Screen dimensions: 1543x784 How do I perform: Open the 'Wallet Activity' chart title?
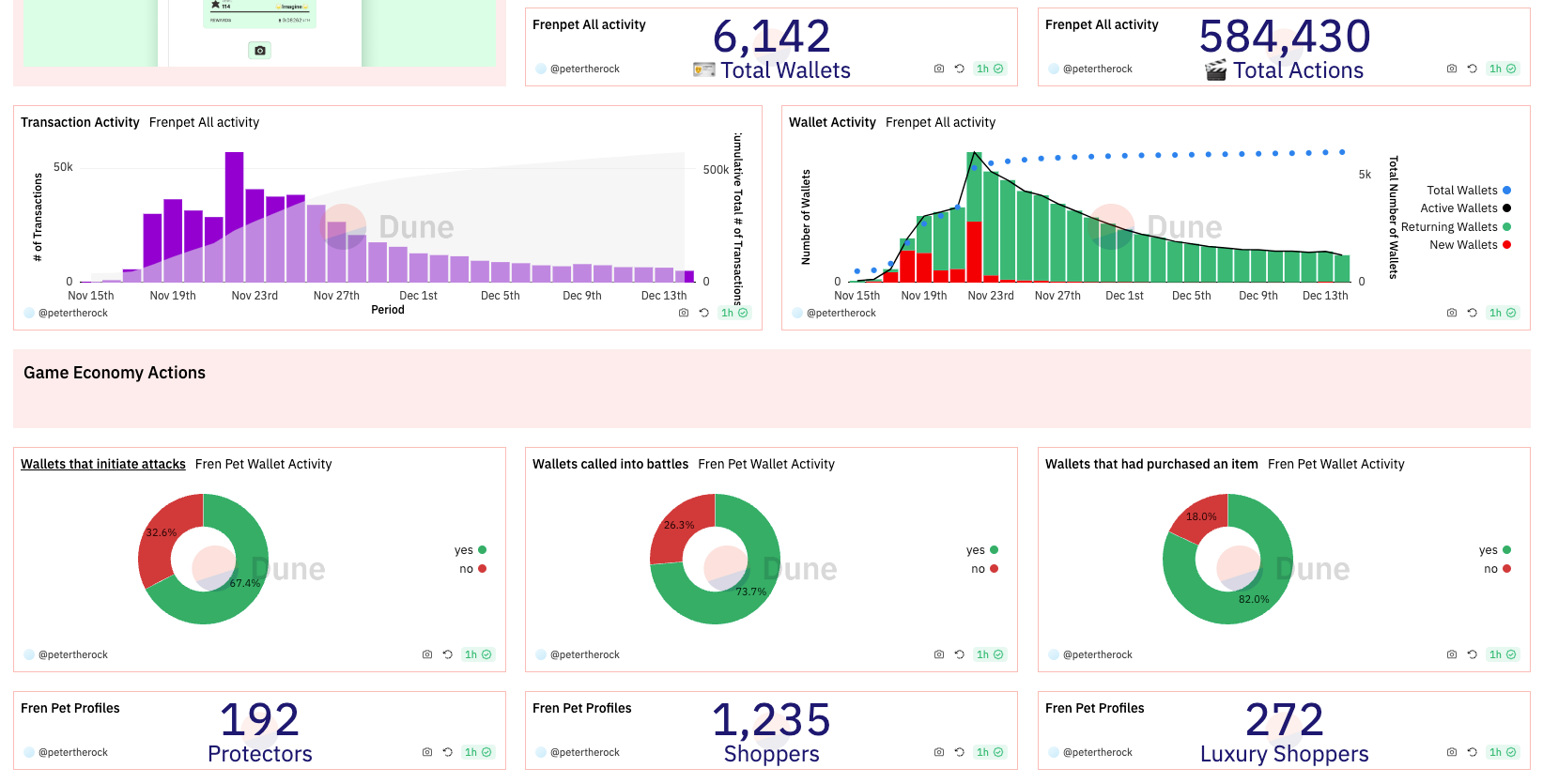click(832, 122)
